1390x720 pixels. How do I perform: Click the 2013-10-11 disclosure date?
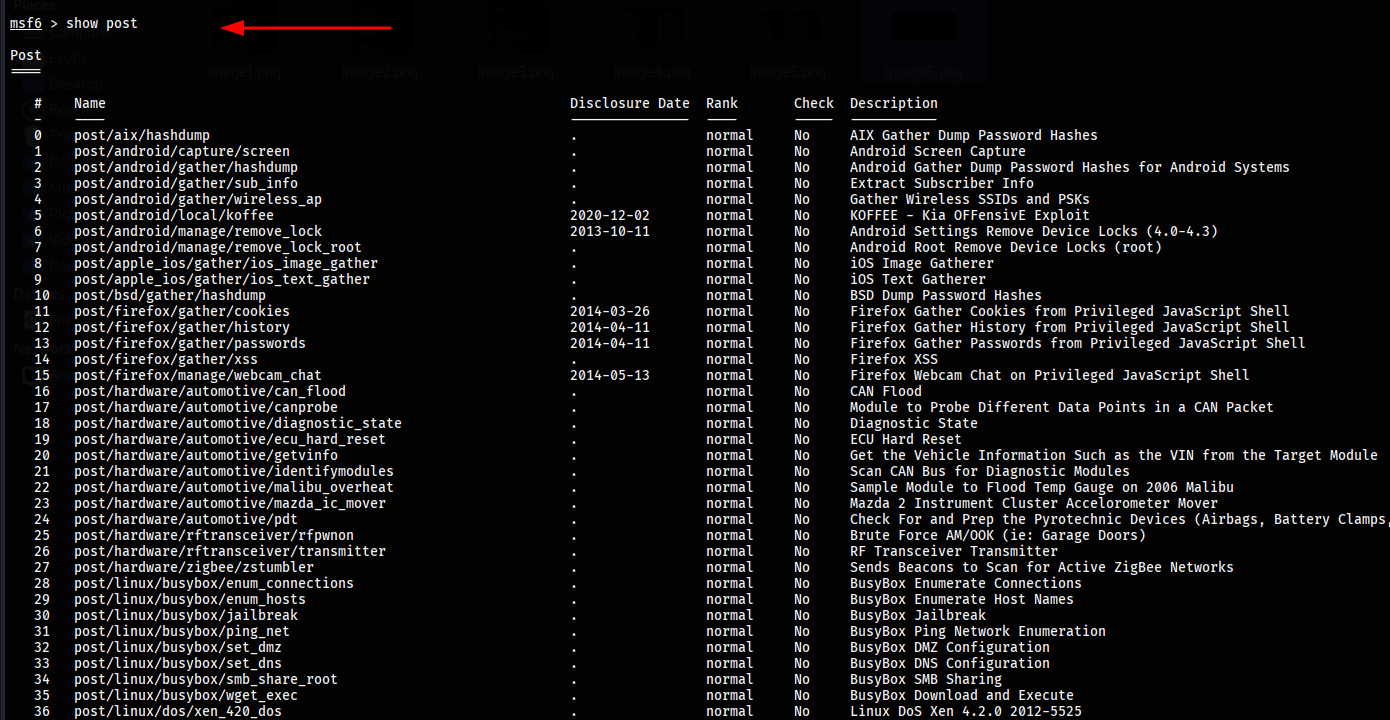click(x=609, y=231)
